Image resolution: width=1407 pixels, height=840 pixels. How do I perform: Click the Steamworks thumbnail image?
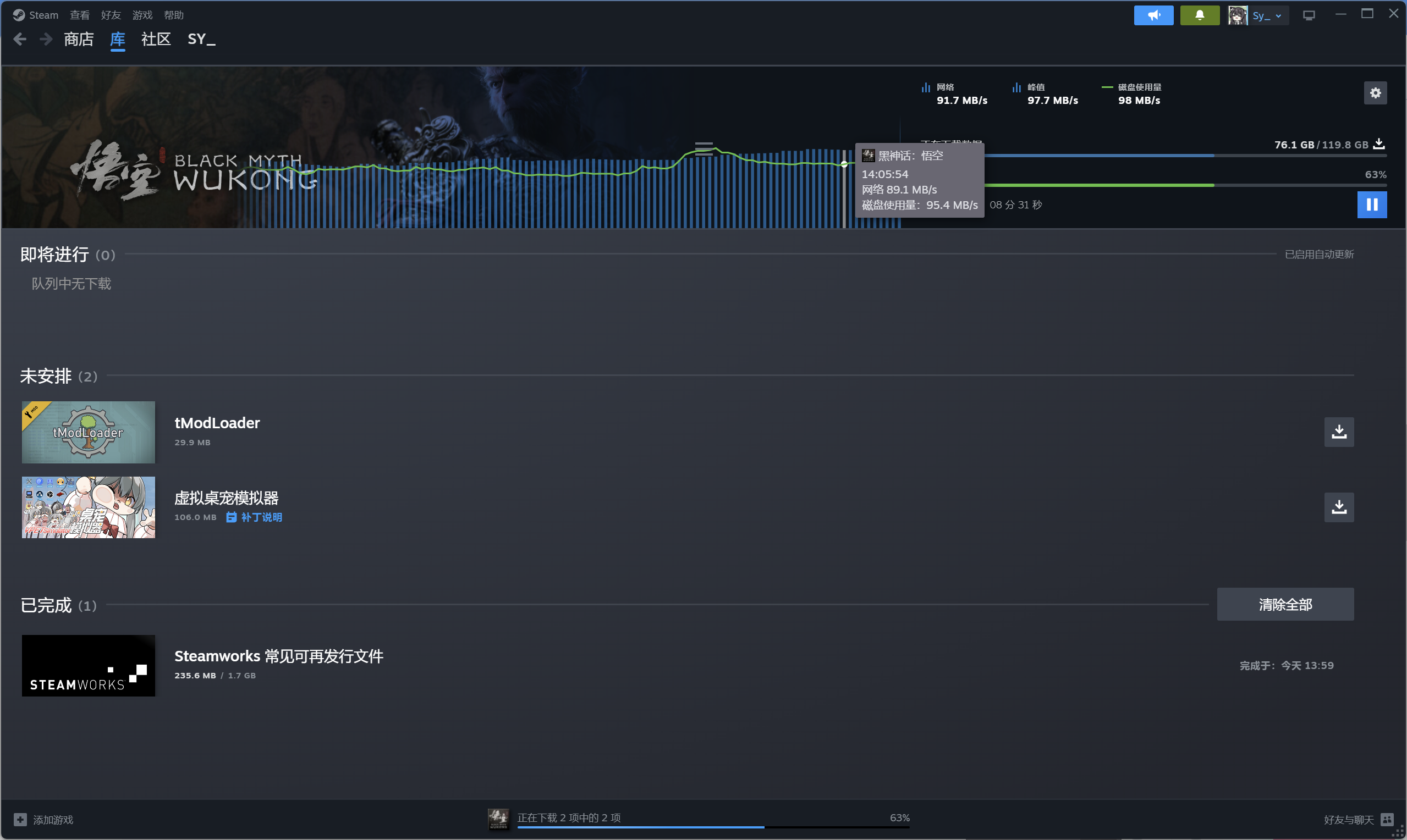(89, 666)
